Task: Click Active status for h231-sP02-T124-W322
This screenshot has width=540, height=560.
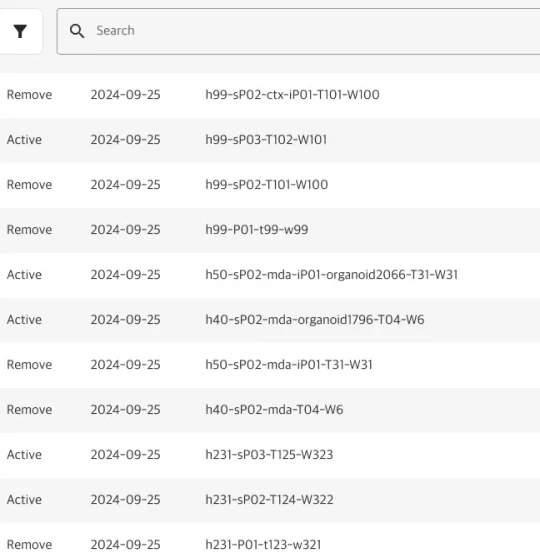Action: [x=24, y=500]
